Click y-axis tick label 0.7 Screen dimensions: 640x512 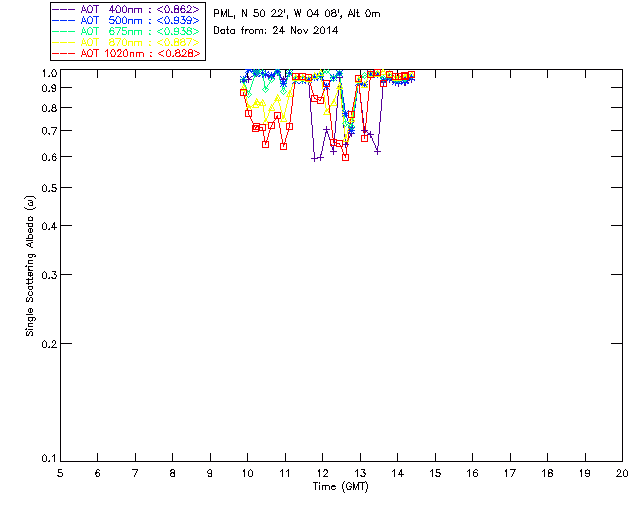tap(49, 131)
